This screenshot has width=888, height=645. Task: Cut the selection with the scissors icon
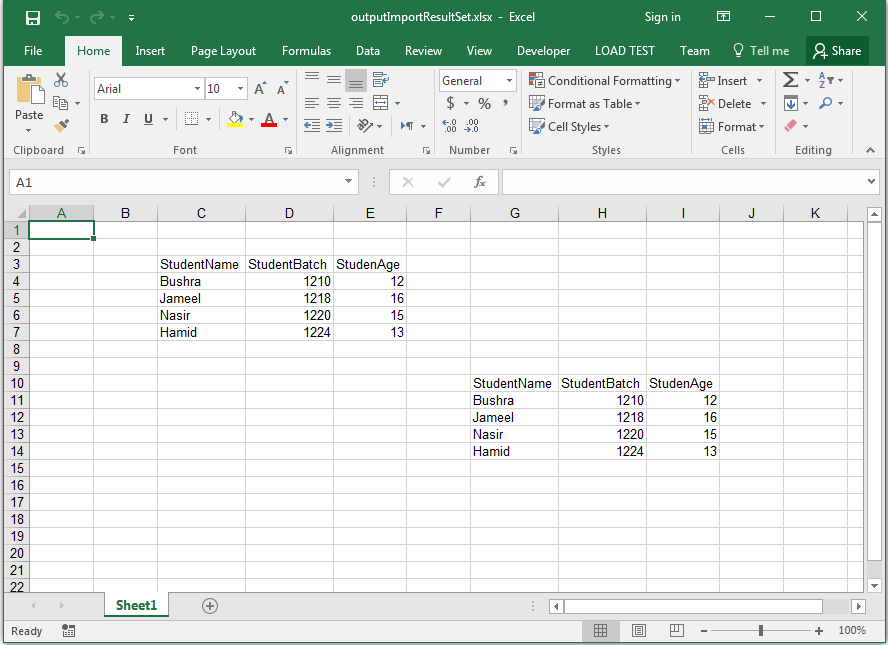pos(61,80)
